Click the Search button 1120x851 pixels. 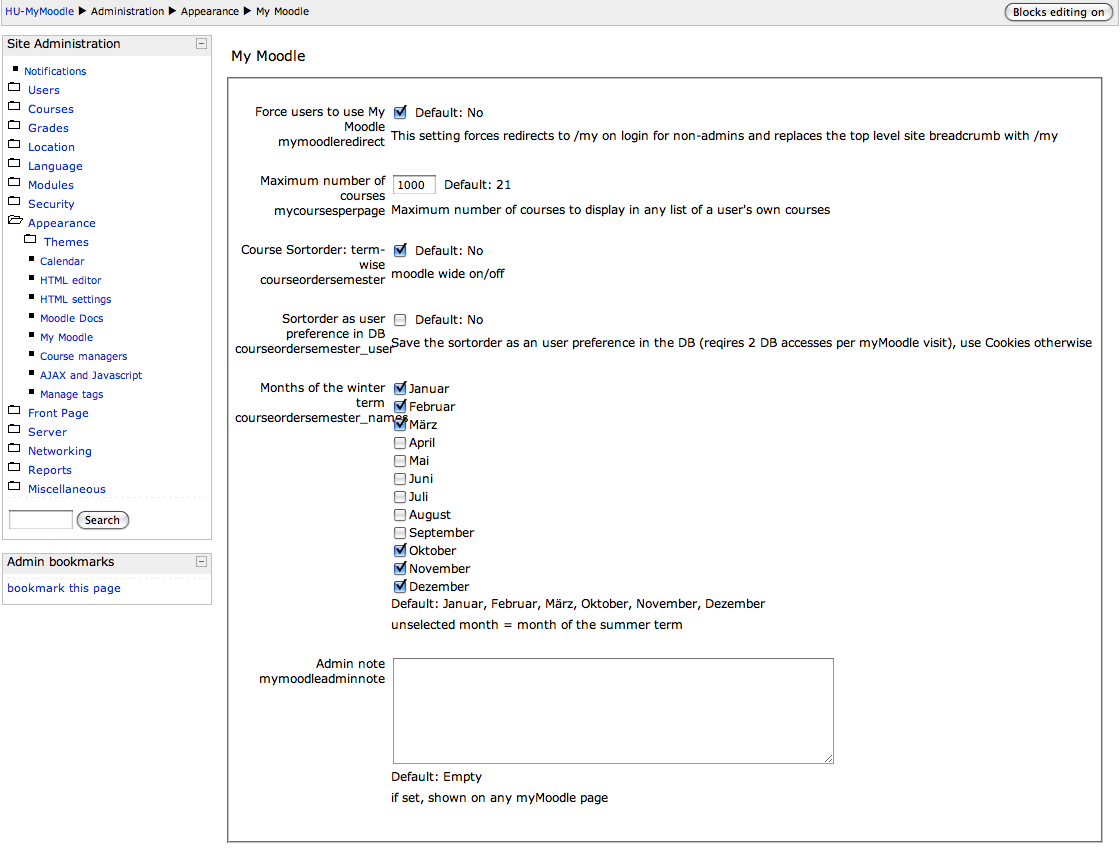point(102,520)
